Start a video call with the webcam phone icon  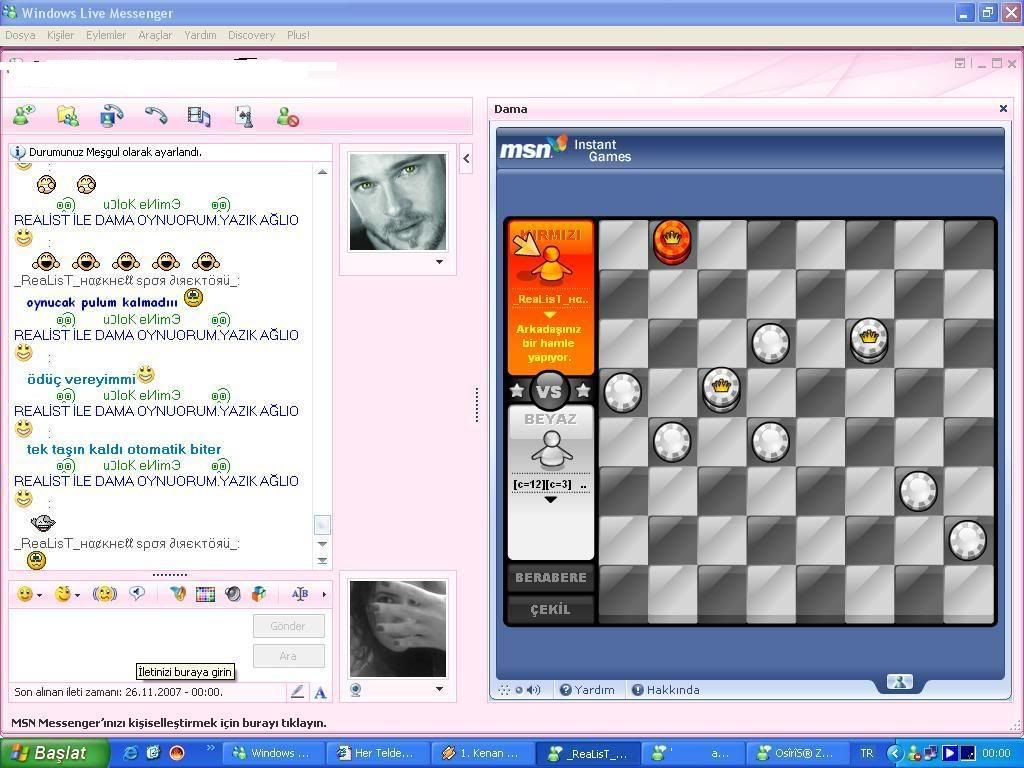[112, 116]
